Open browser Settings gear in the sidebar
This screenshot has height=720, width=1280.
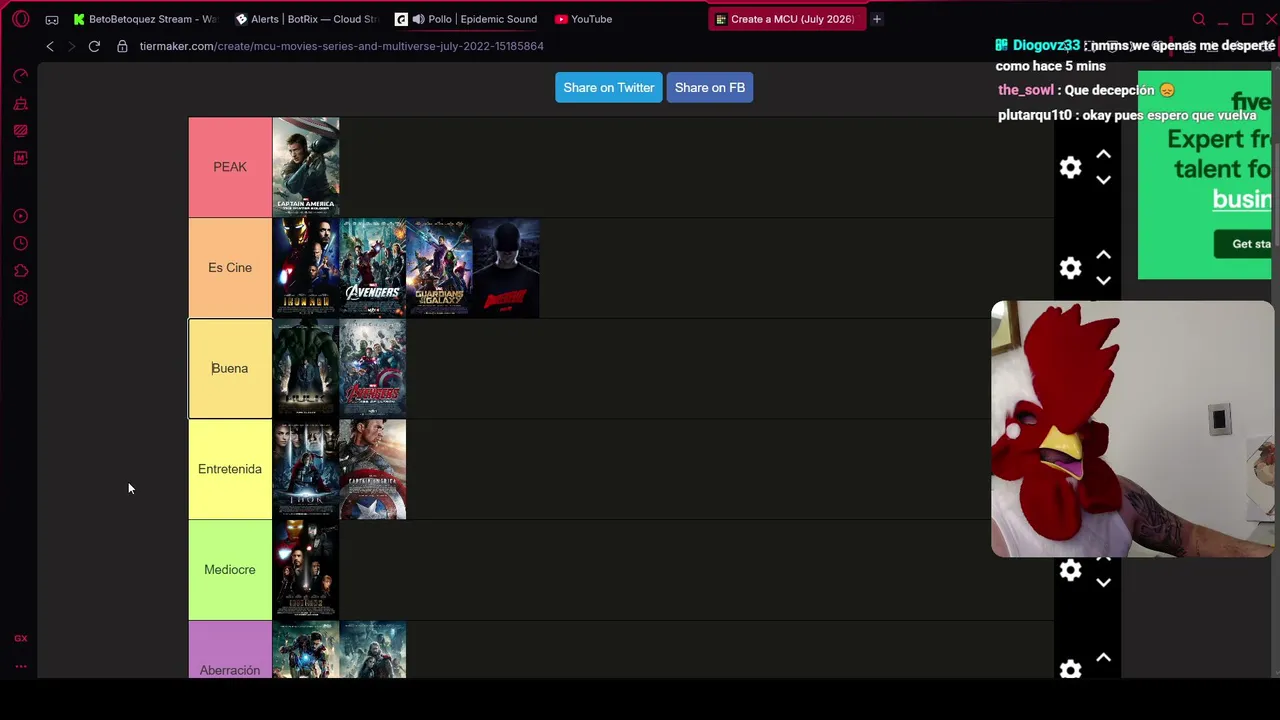pos(20,298)
